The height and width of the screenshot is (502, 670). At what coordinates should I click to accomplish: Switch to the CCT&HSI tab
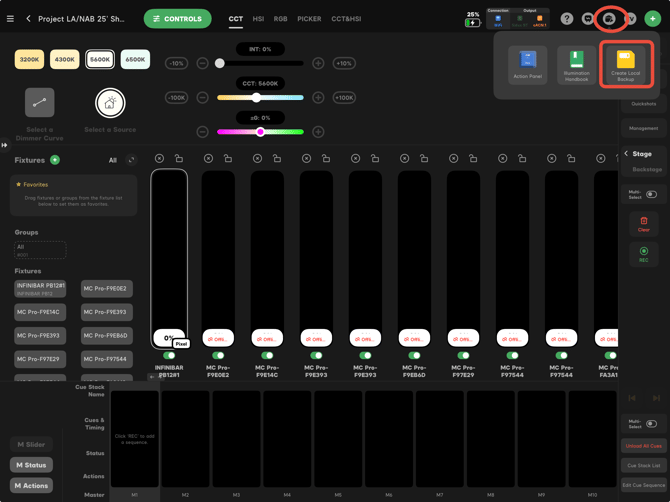coord(346,19)
